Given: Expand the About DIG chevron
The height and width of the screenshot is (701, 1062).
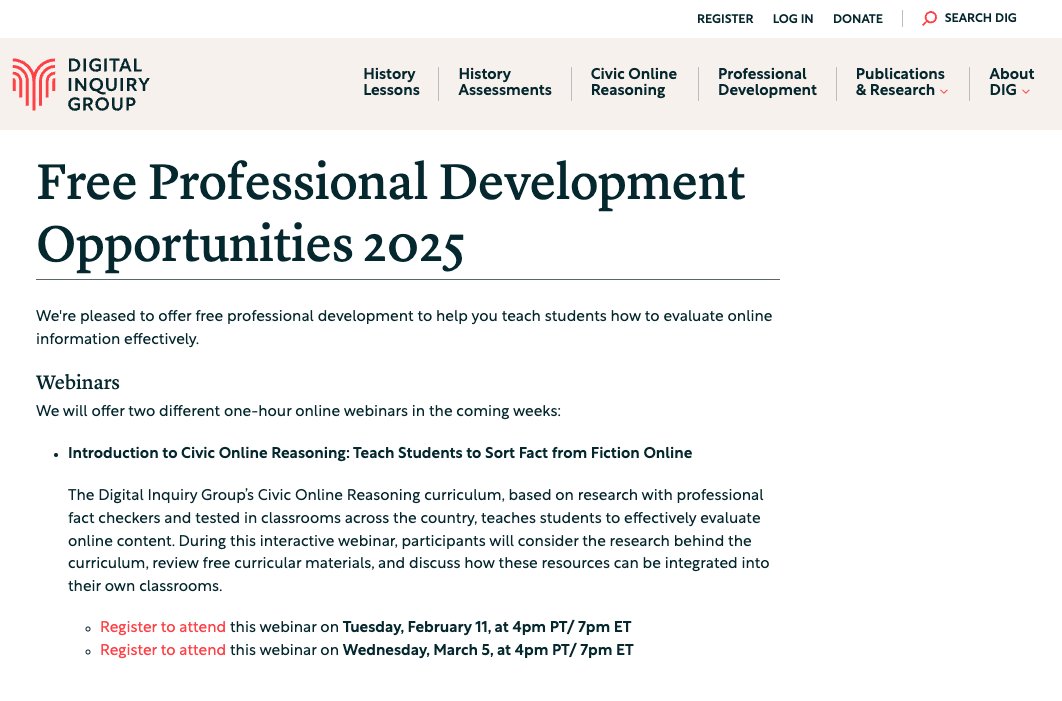Looking at the screenshot, I should (1025, 91).
